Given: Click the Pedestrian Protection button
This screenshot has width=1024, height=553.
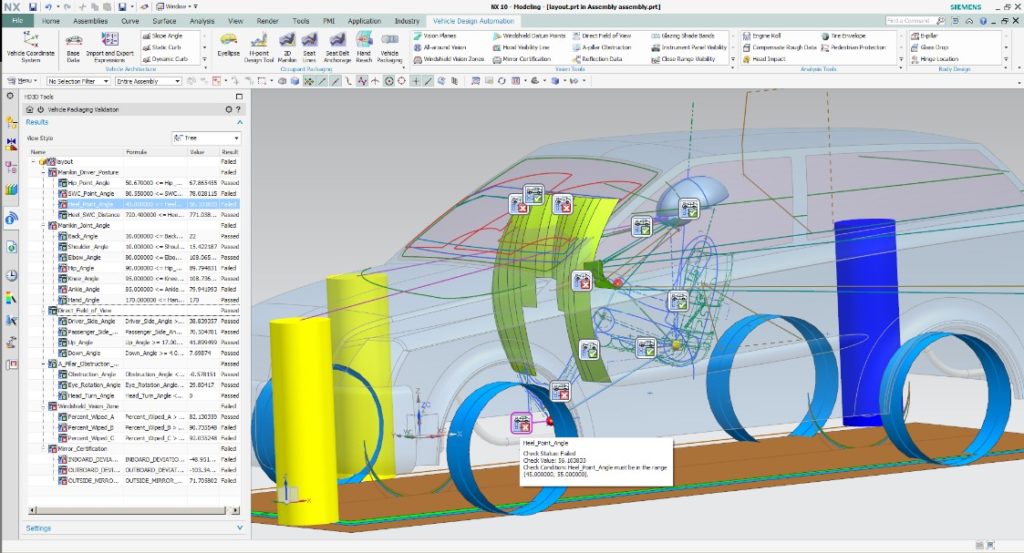Looking at the screenshot, I should (x=857, y=47).
